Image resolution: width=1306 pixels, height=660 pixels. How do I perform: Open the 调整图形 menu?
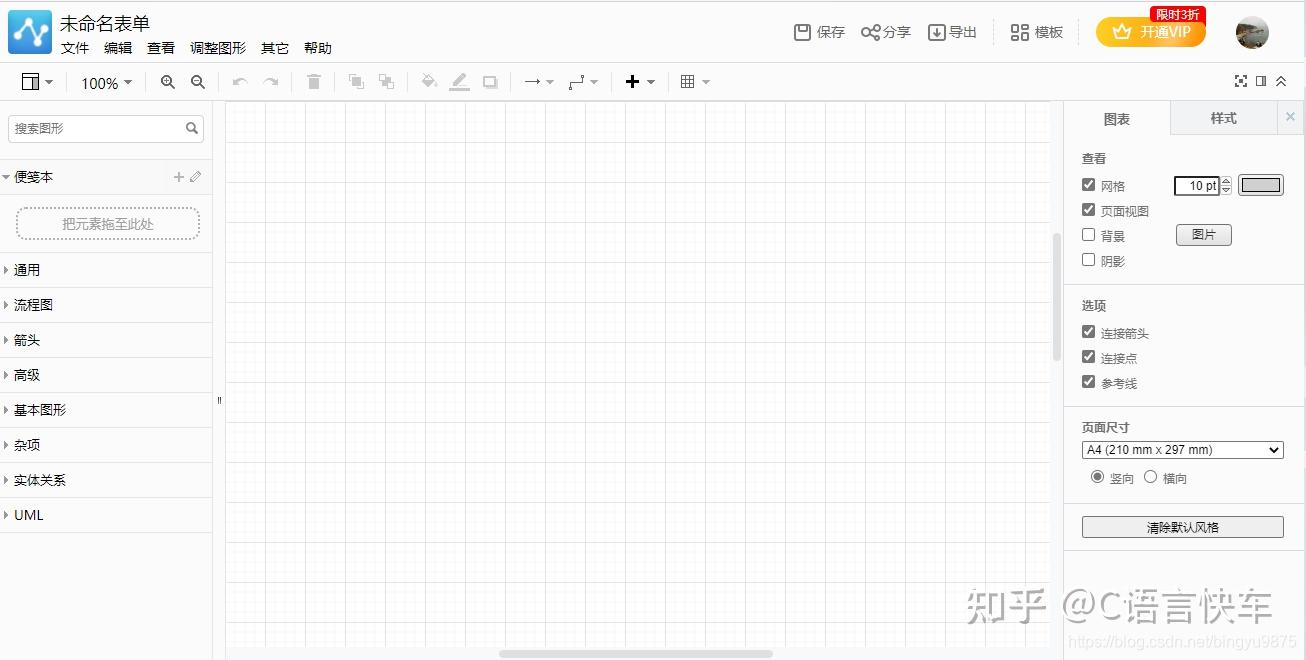pos(218,48)
